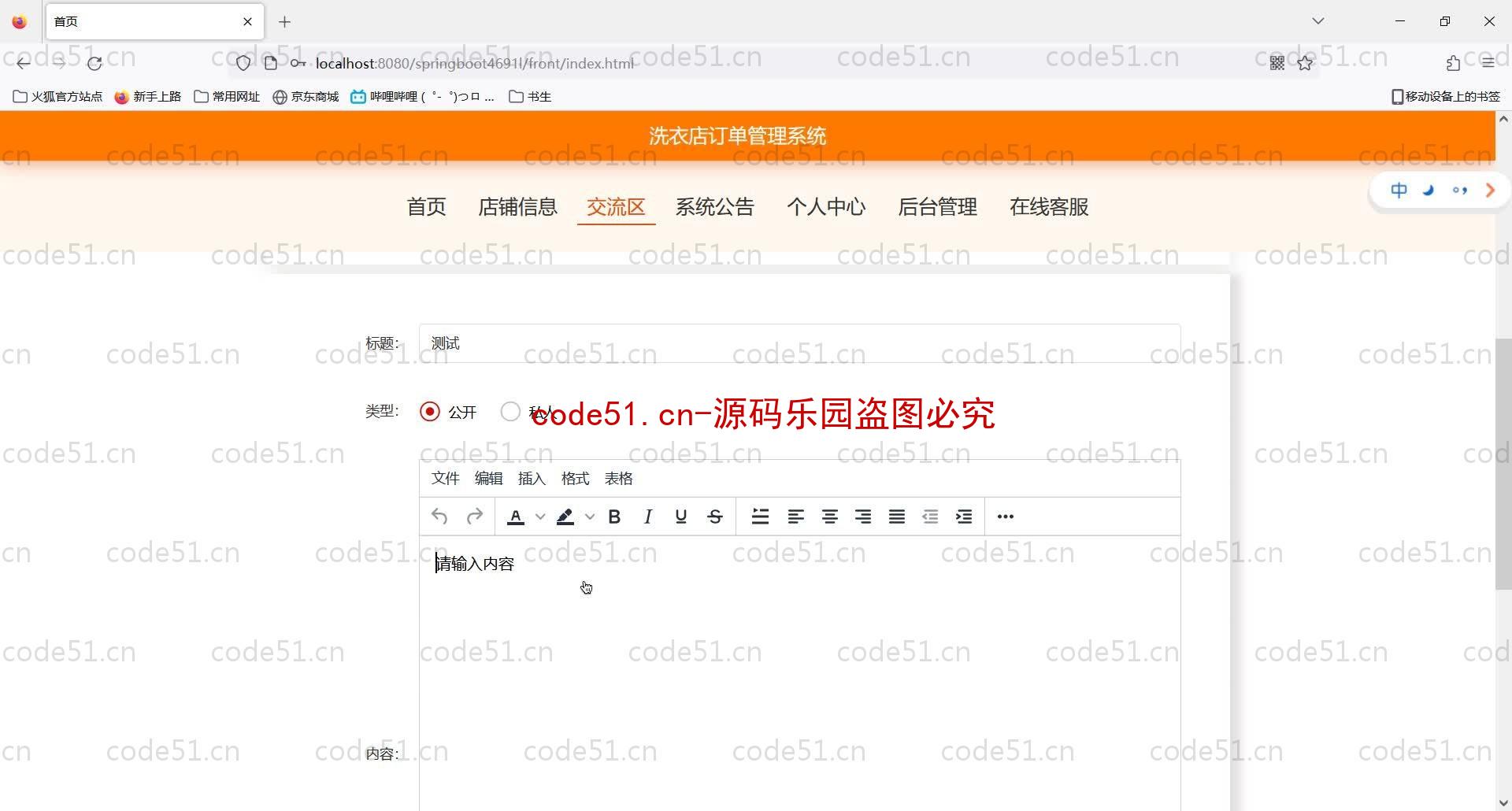The height and width of the screenshot is (811, 1512).
Task: Align text right
Action: pyautogui.click(x=863, y=517)
